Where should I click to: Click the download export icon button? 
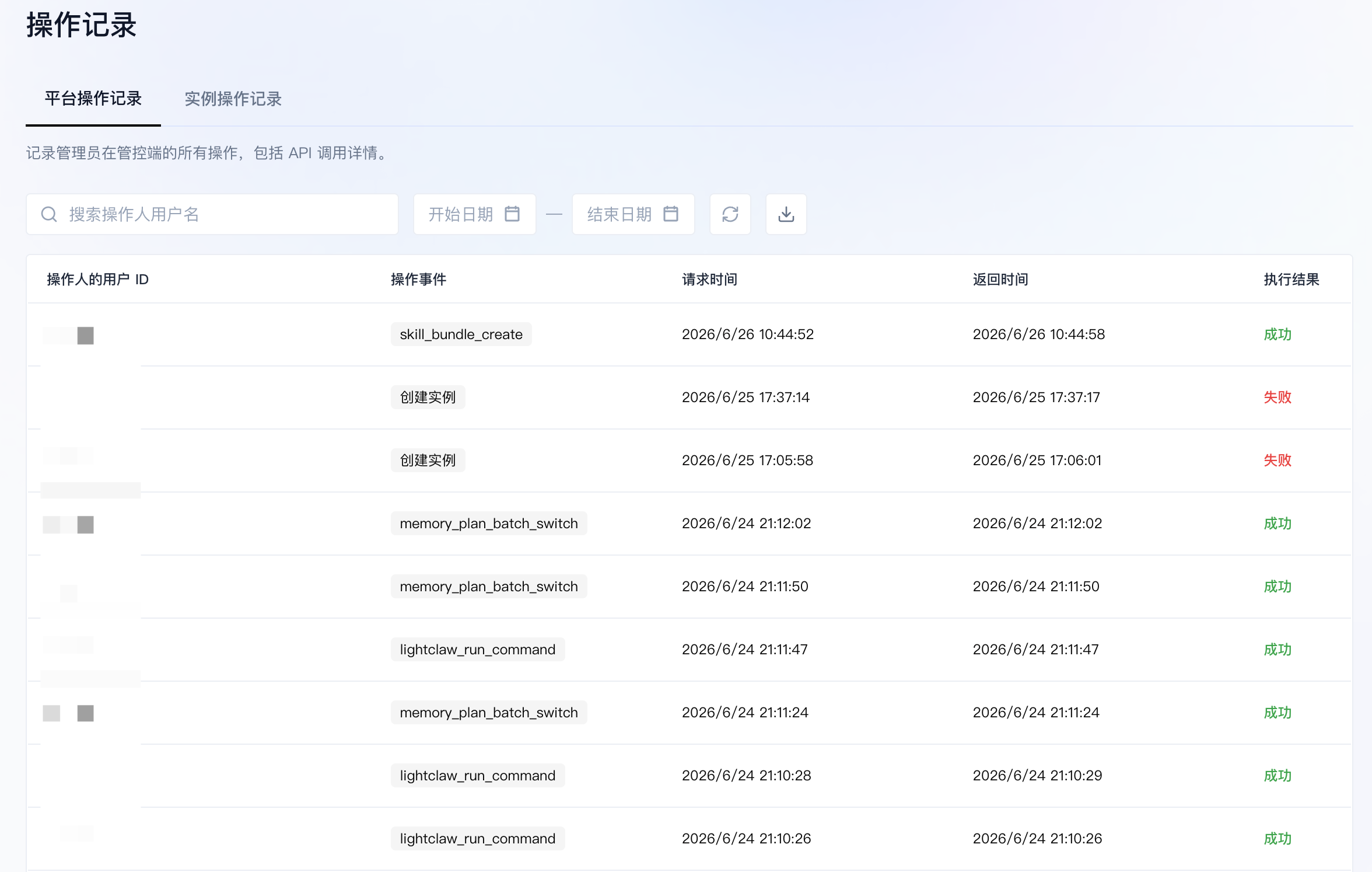[x=786, y=214]
